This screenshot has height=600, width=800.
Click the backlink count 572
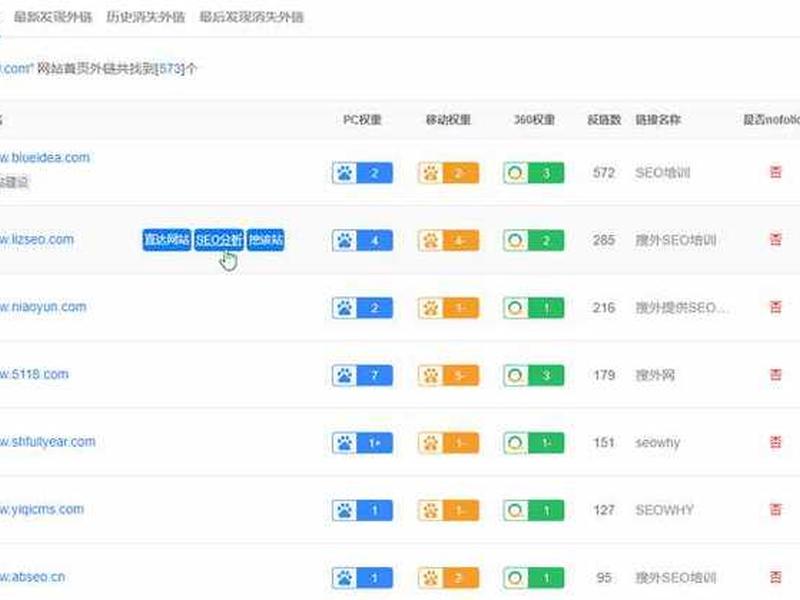click(x=604, y=173)
